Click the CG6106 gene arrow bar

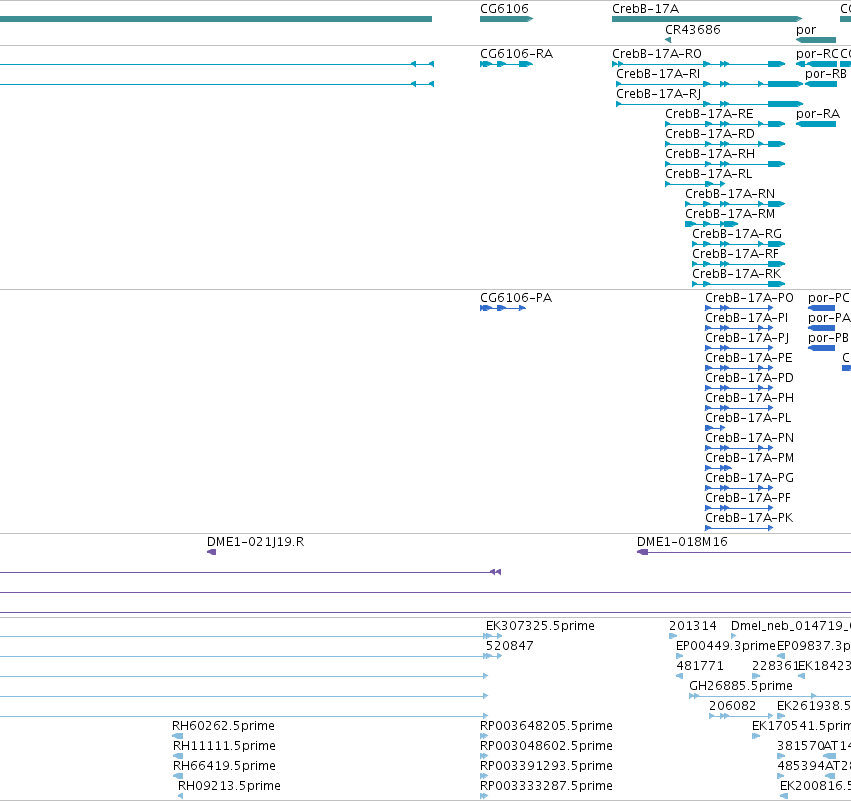tap(506, 19)
